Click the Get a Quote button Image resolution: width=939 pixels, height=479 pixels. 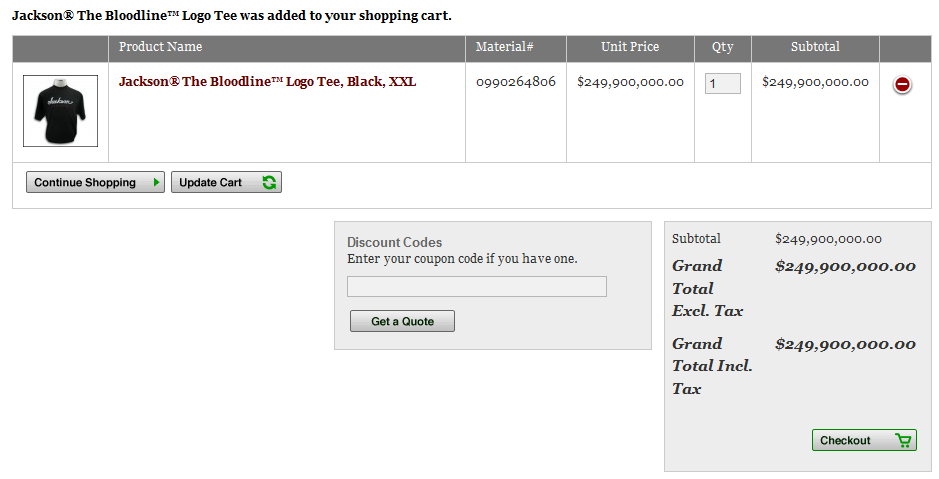[402, 321]
